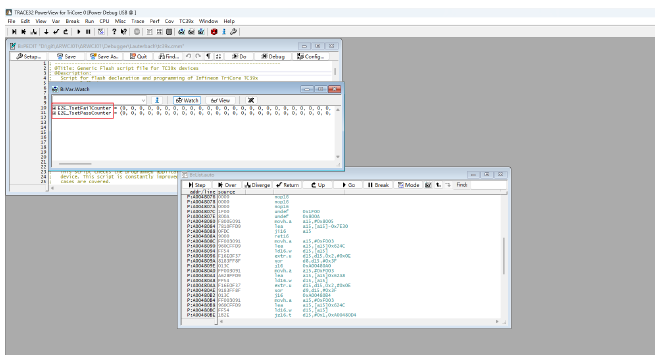Toggle the debug Mode icon in main toolbar
Viewport: 660px width, 360px height.
pos(101,32)
